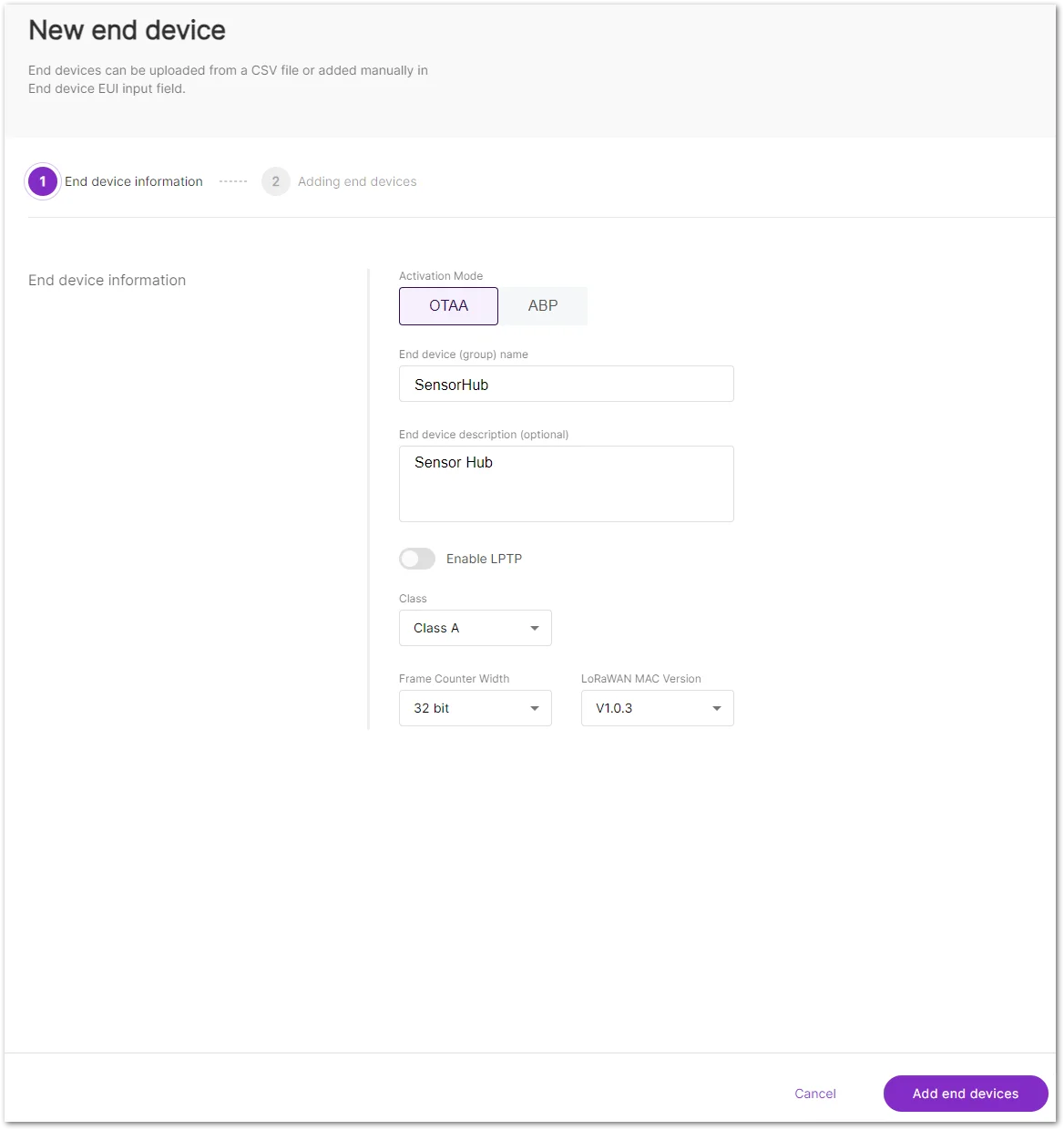Screen dimensions: 1064x1130
Task: Click the Cancel link
Action: 815,1094
